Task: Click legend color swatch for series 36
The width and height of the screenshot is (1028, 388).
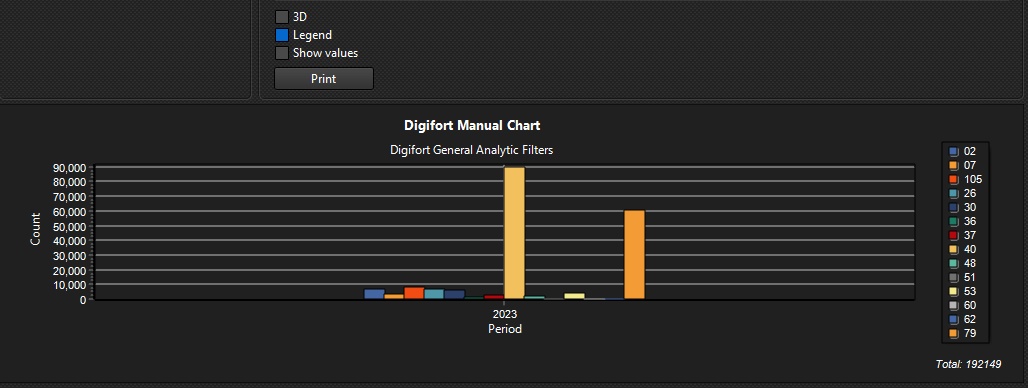Action: click(x=954, y=222)
